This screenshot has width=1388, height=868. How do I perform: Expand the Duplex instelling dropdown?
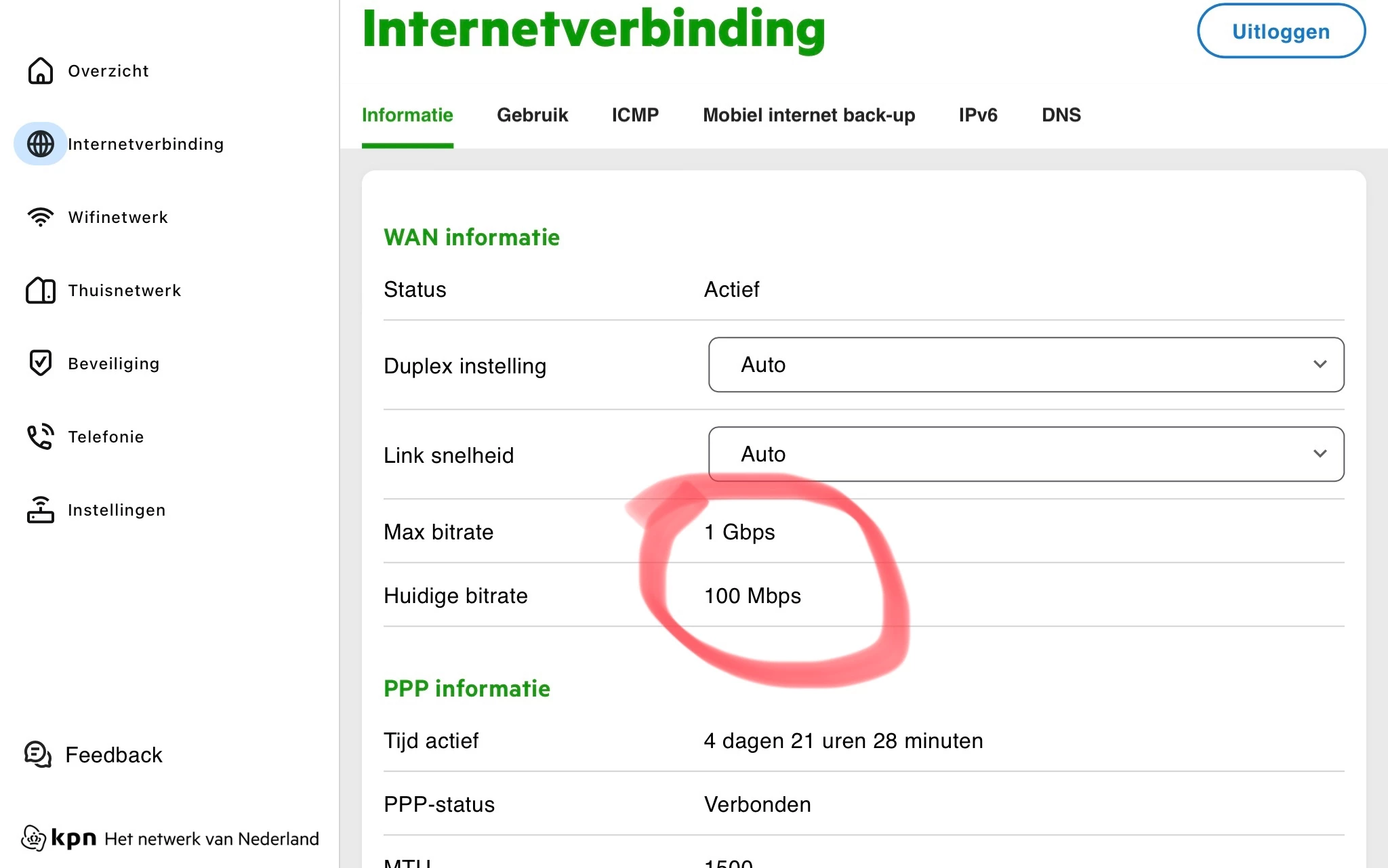pos(1025,365)
